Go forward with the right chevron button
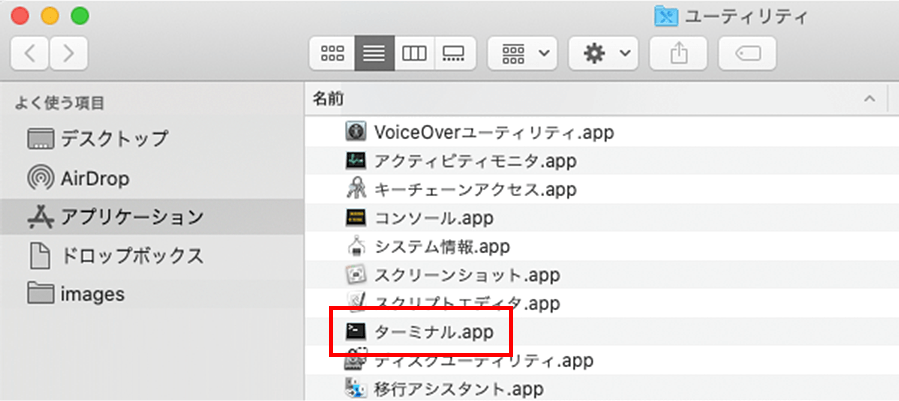The width and height of the screenshot is (899, 401). [x=69, y=53]
